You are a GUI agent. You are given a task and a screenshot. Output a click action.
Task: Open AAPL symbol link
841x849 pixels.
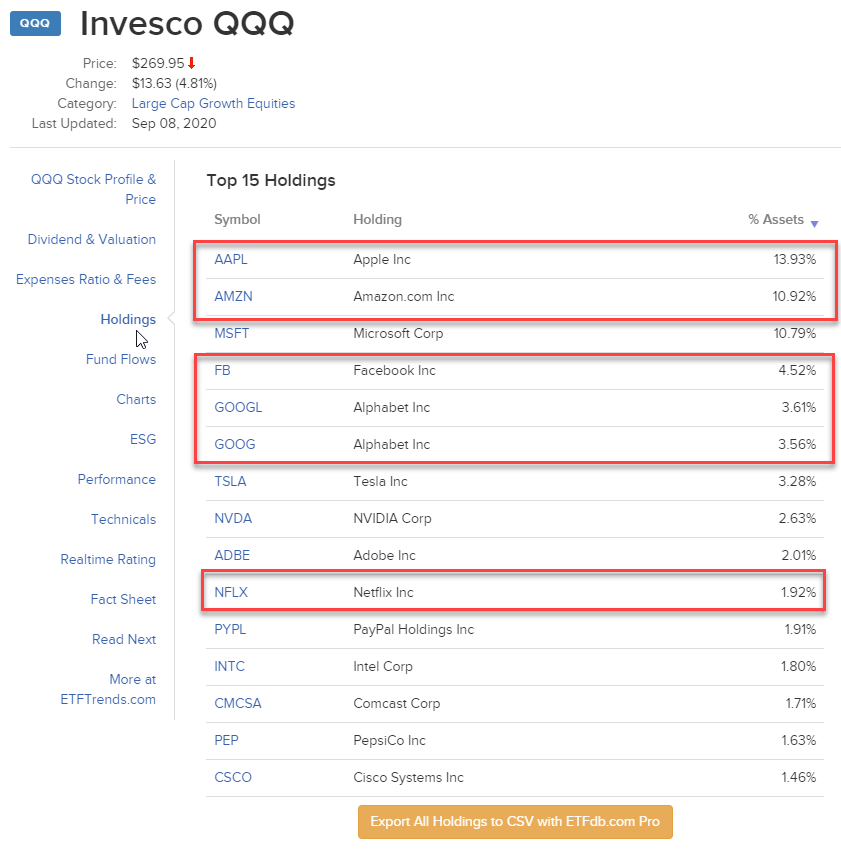[231, 259]
